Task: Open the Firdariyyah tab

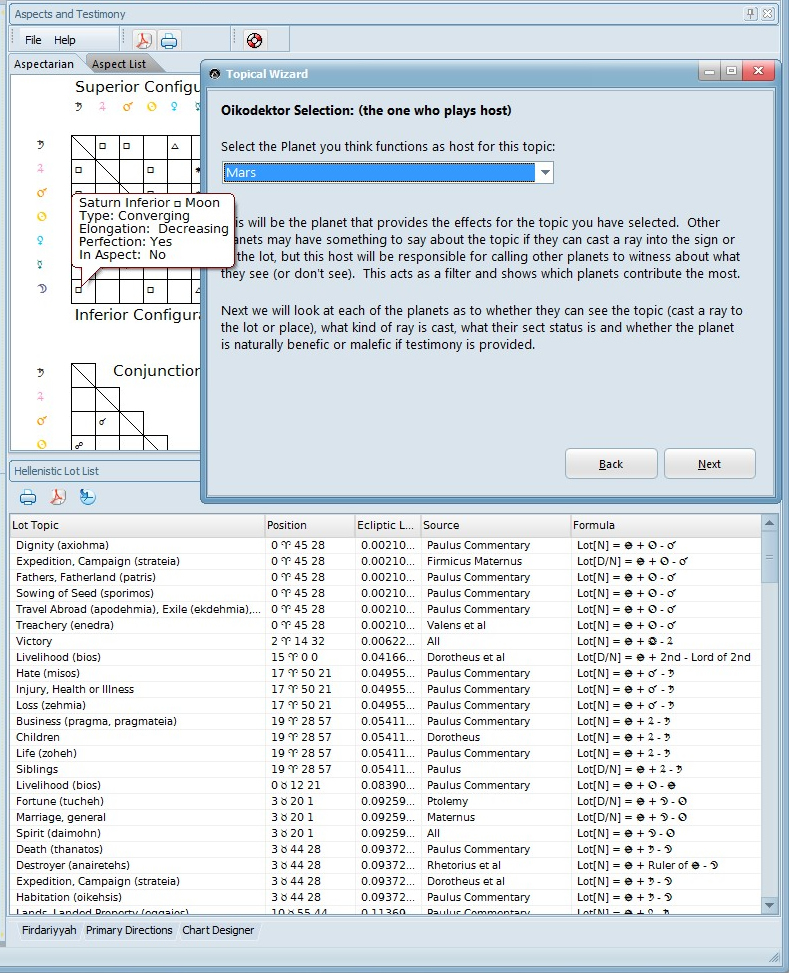Action: coord(49,930)
